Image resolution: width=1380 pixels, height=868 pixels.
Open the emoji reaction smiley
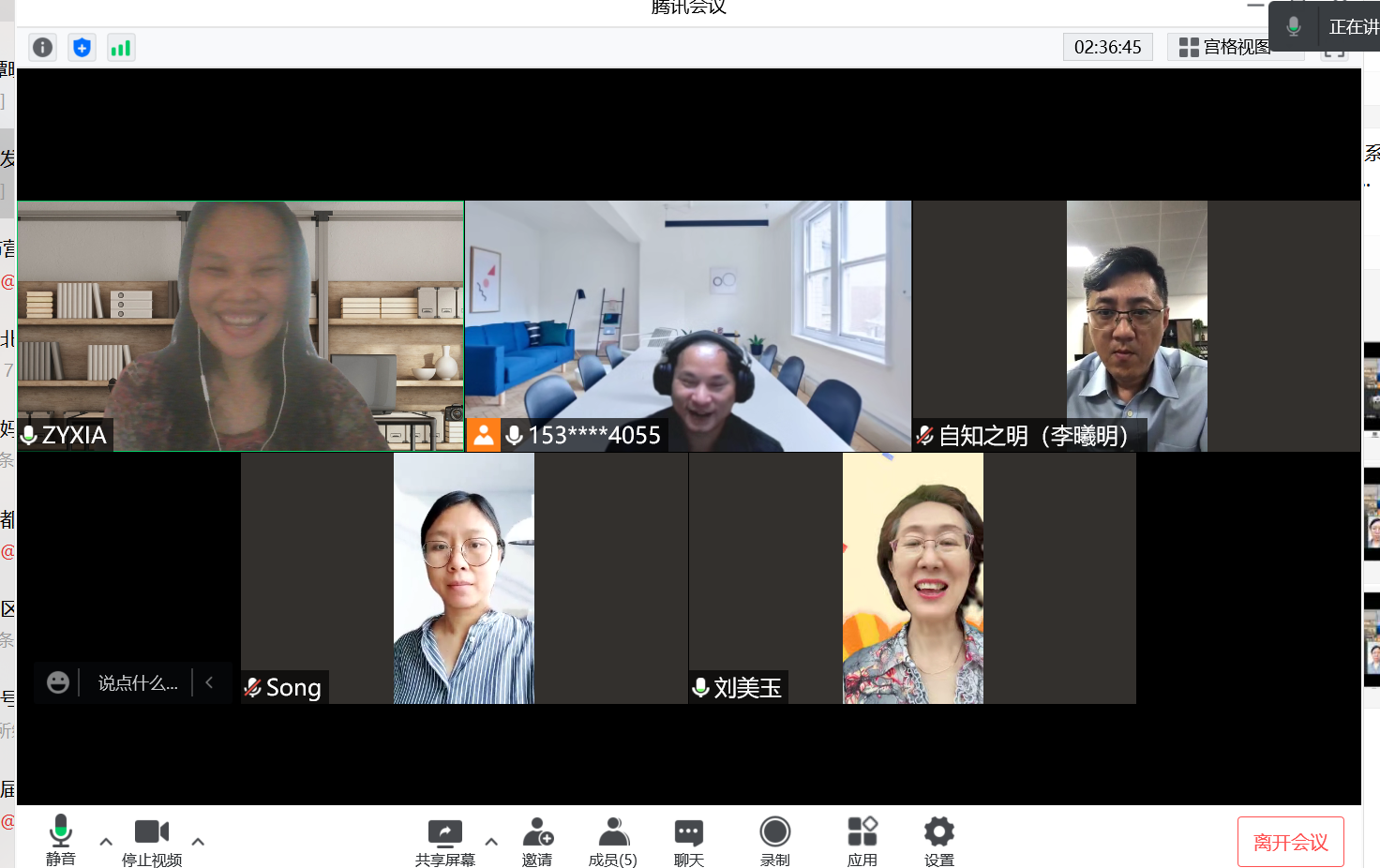click(58, 682)
